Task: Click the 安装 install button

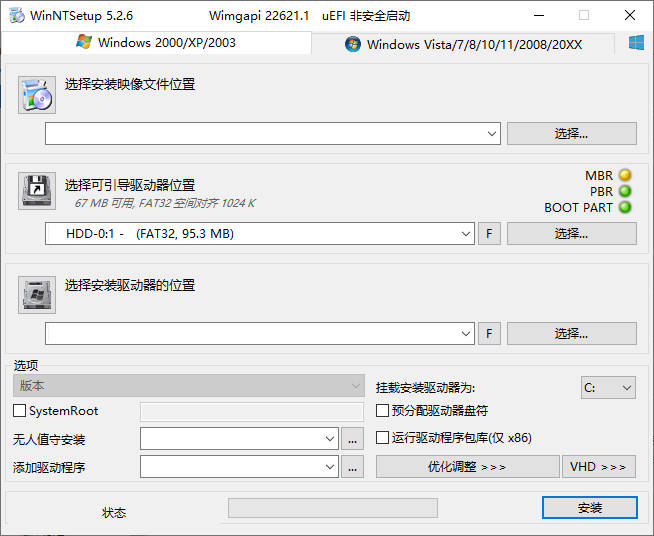Action: coord(590,508)
